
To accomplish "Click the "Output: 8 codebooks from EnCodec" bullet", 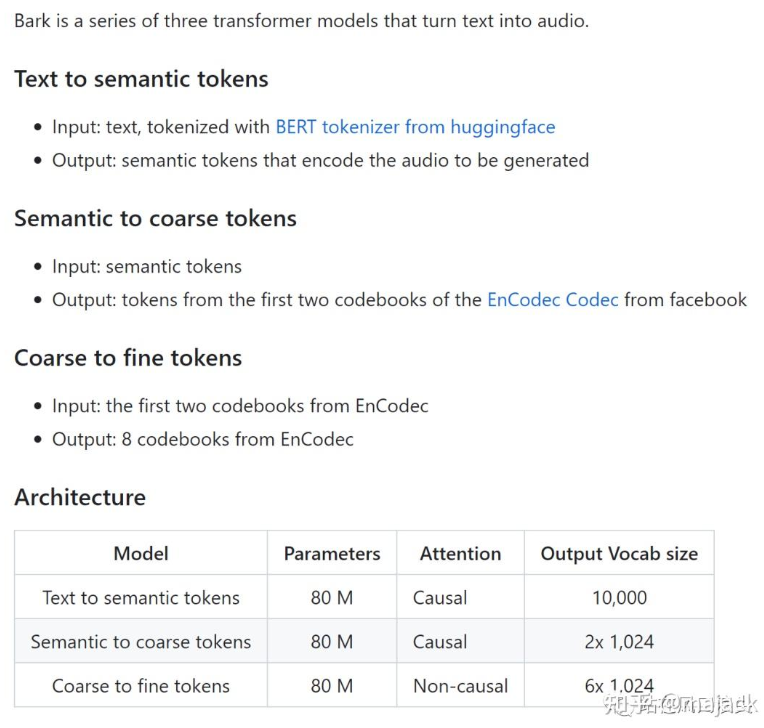I will click(203, 439).
